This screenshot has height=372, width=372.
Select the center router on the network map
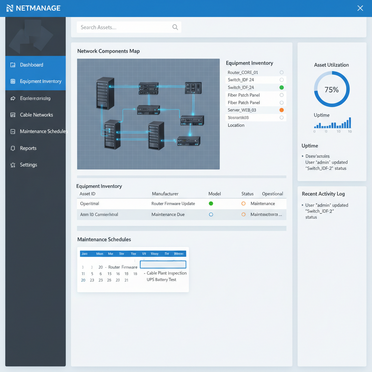(148, 110)
